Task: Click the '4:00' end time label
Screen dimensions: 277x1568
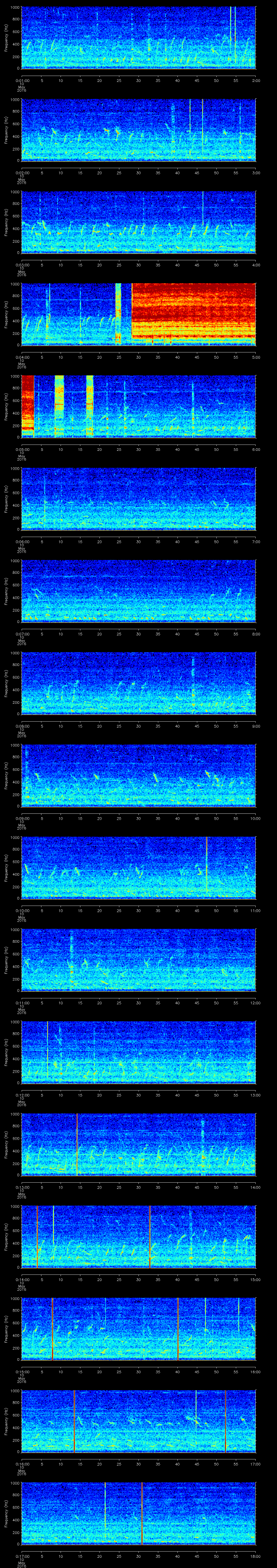Action: pyautogui.click(x=256, y=265)
